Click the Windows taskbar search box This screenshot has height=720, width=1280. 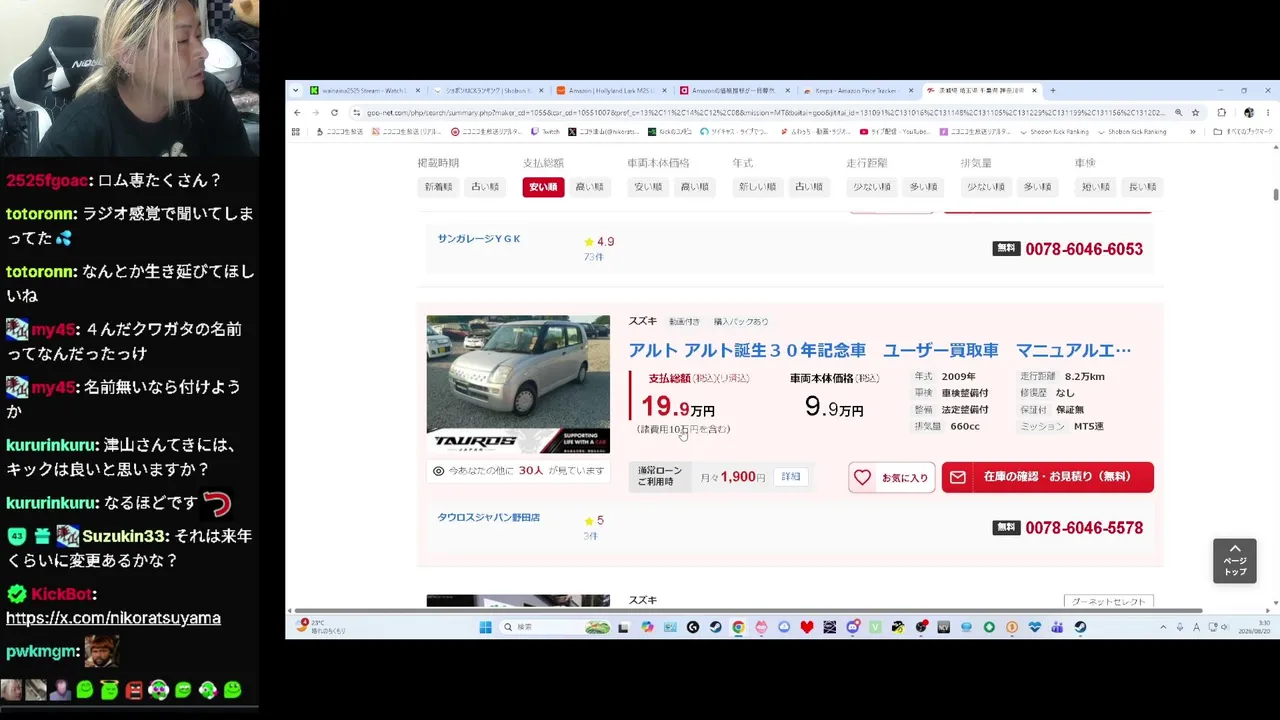555,627
